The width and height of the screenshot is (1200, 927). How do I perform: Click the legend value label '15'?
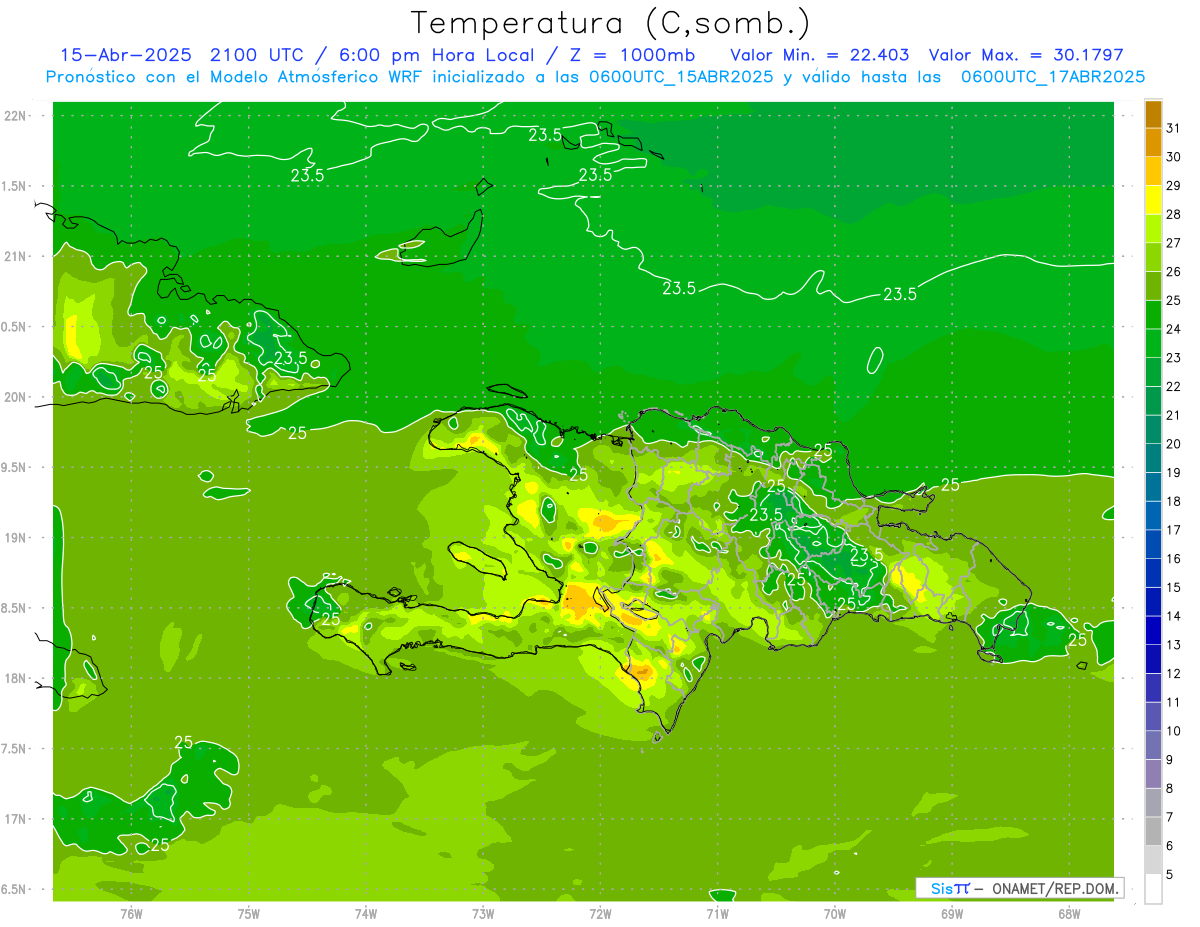[x=1173, y=587]
